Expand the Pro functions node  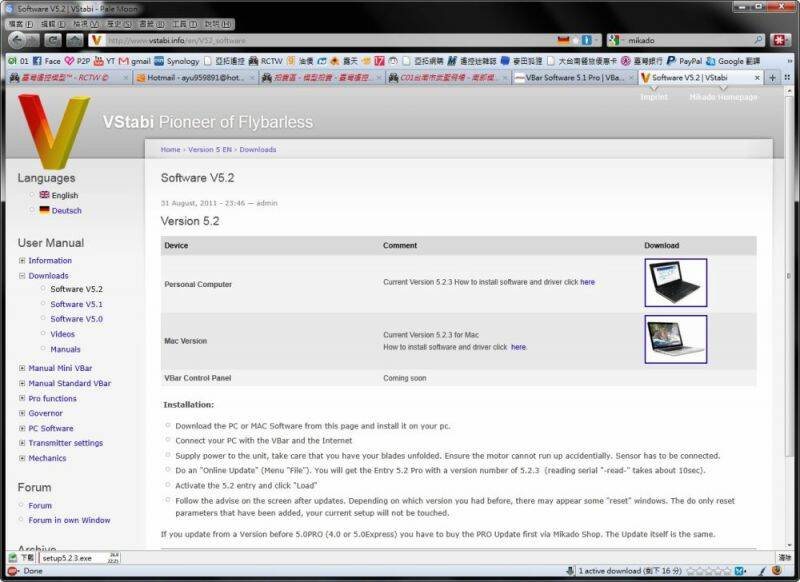tap(22, 398)
